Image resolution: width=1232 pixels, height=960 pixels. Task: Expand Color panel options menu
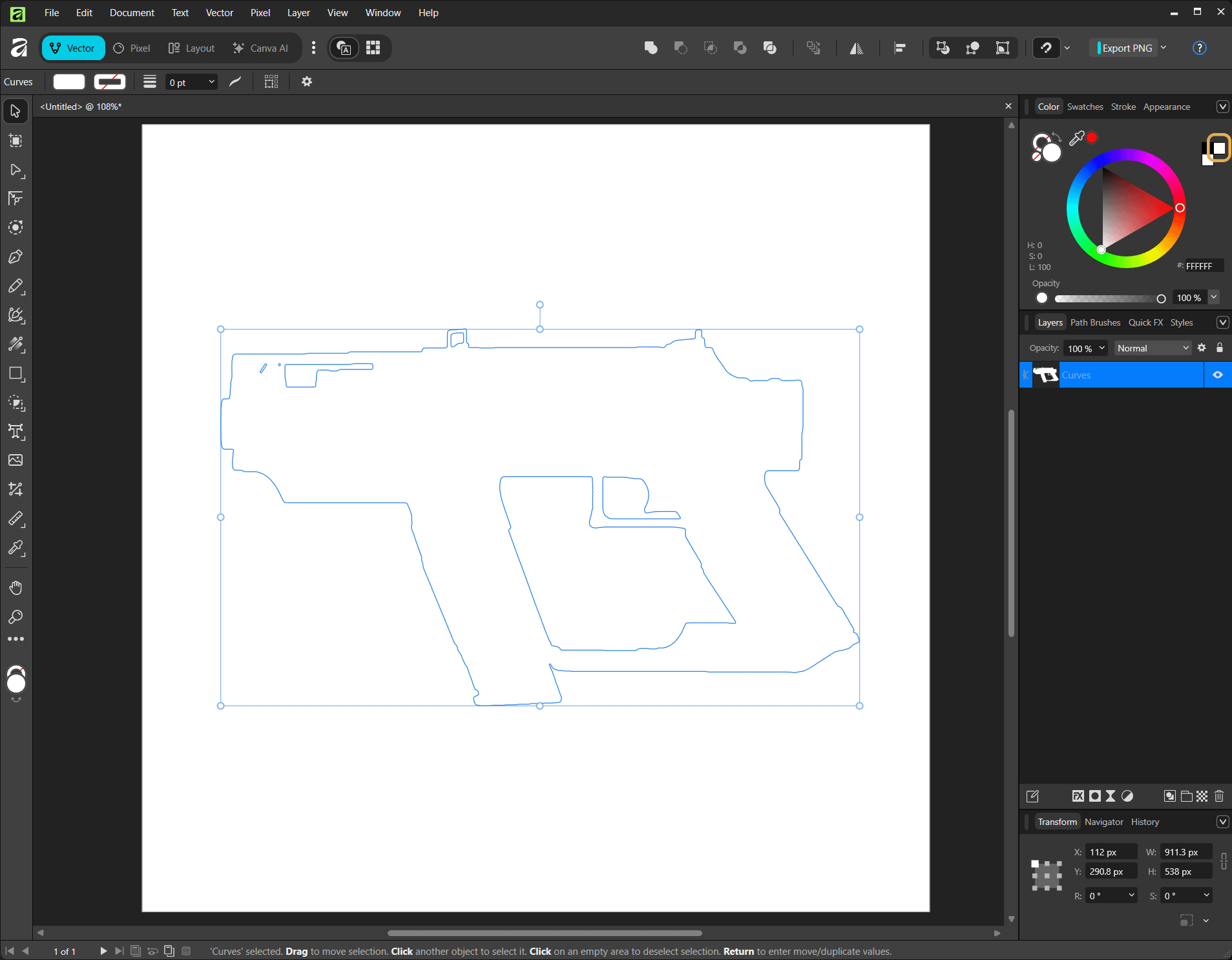pos(1222,107)
